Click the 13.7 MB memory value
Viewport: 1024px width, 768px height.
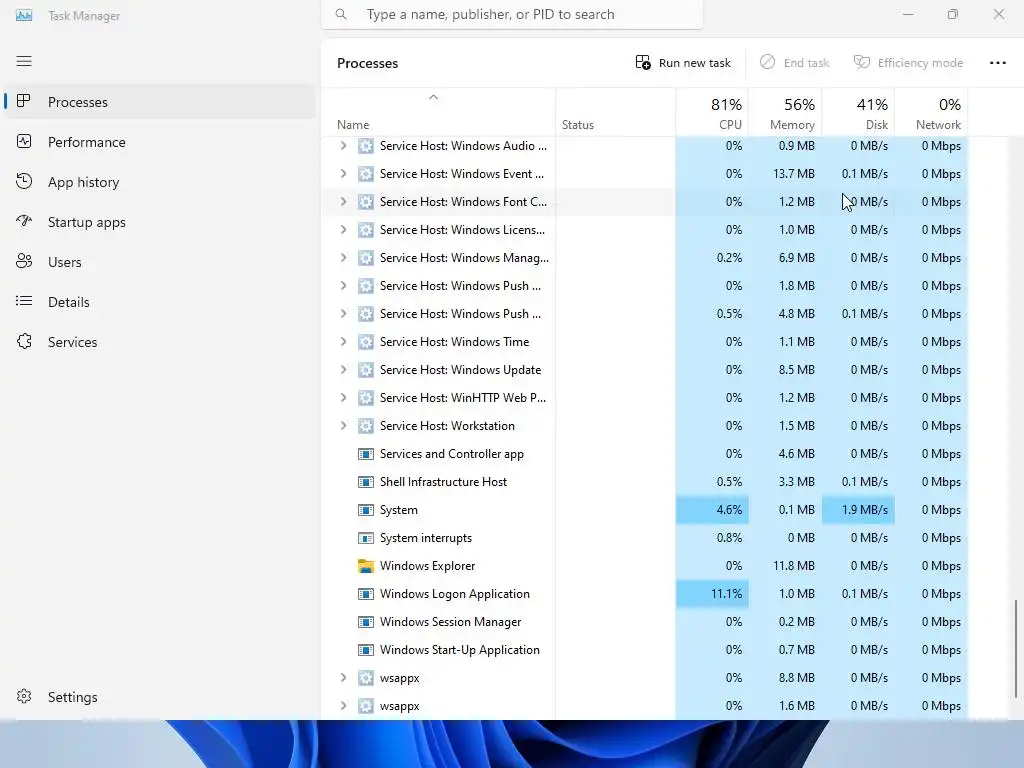793,174
